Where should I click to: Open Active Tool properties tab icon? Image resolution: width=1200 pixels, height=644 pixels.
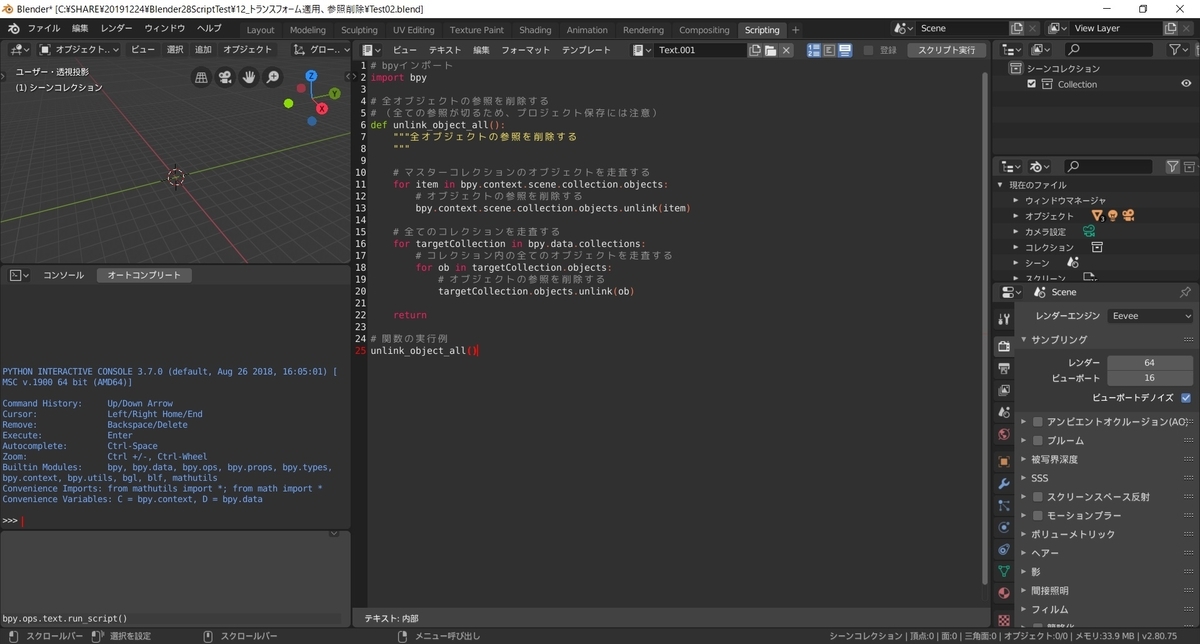(1004, 319)
